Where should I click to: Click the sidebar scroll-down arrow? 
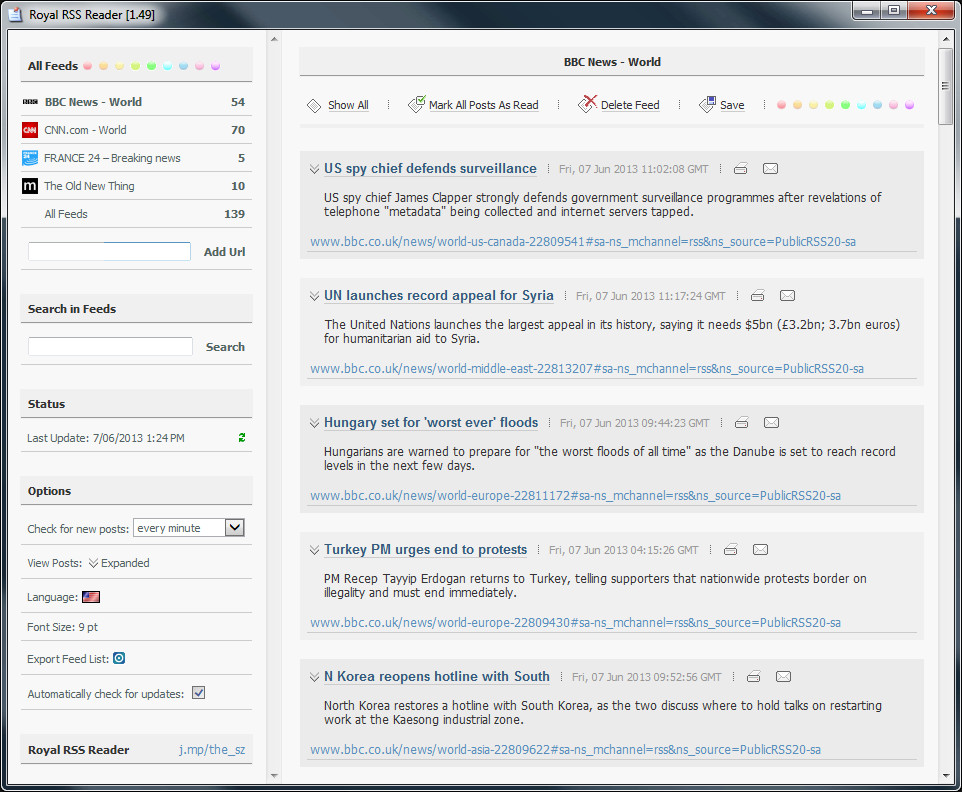274,776
